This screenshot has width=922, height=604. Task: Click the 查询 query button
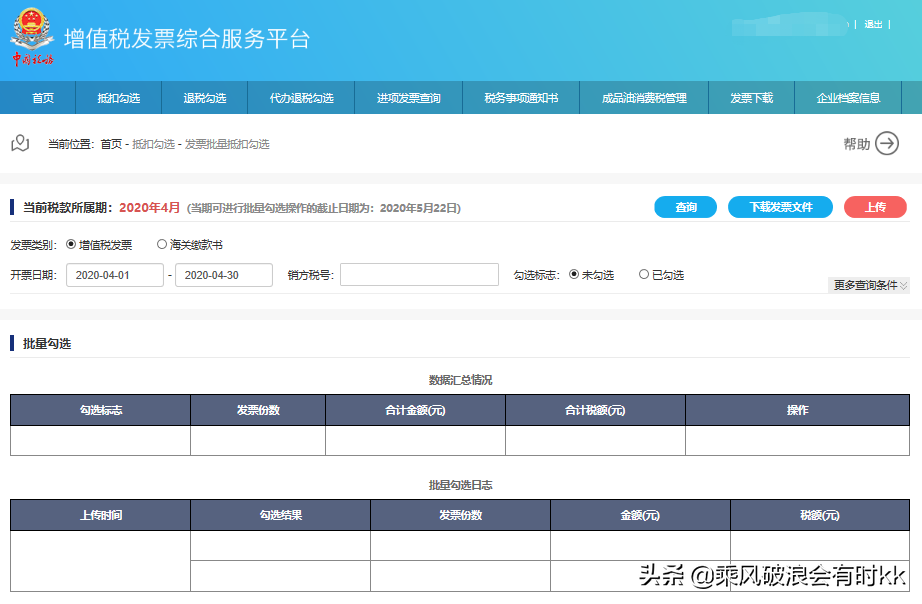point(685,207)
